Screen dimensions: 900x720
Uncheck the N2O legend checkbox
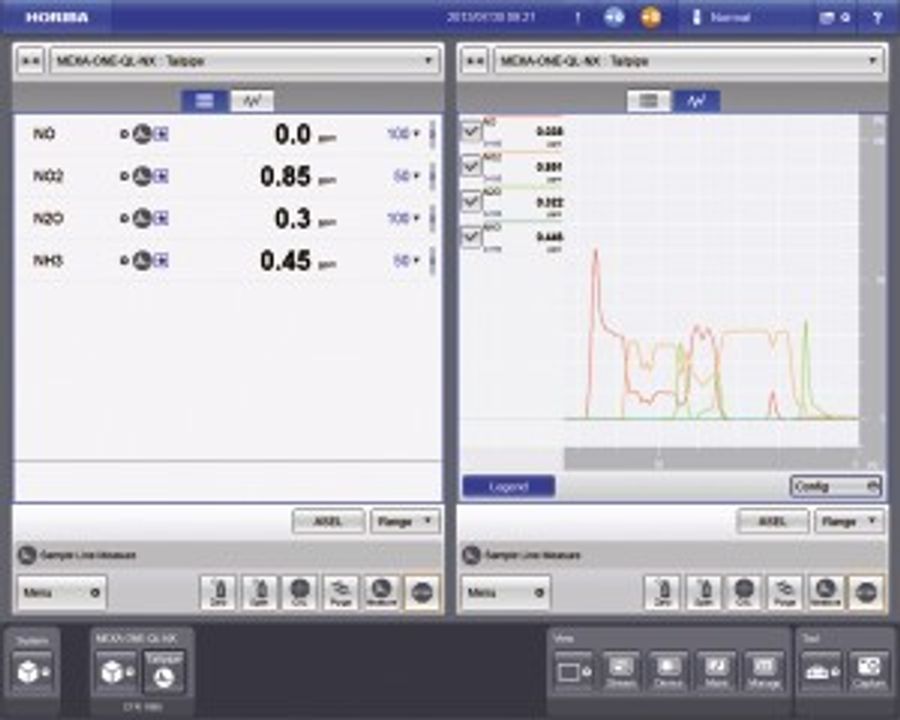(472, 200)
